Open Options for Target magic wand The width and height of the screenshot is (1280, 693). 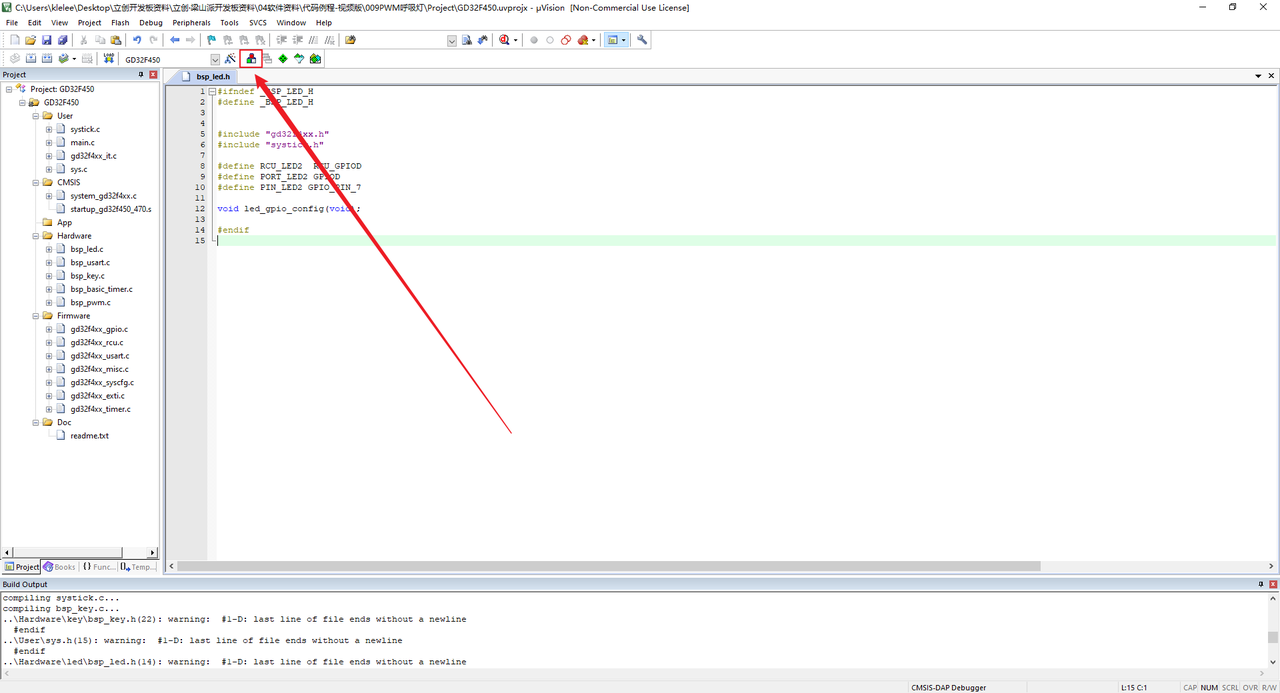pos(230,59)
